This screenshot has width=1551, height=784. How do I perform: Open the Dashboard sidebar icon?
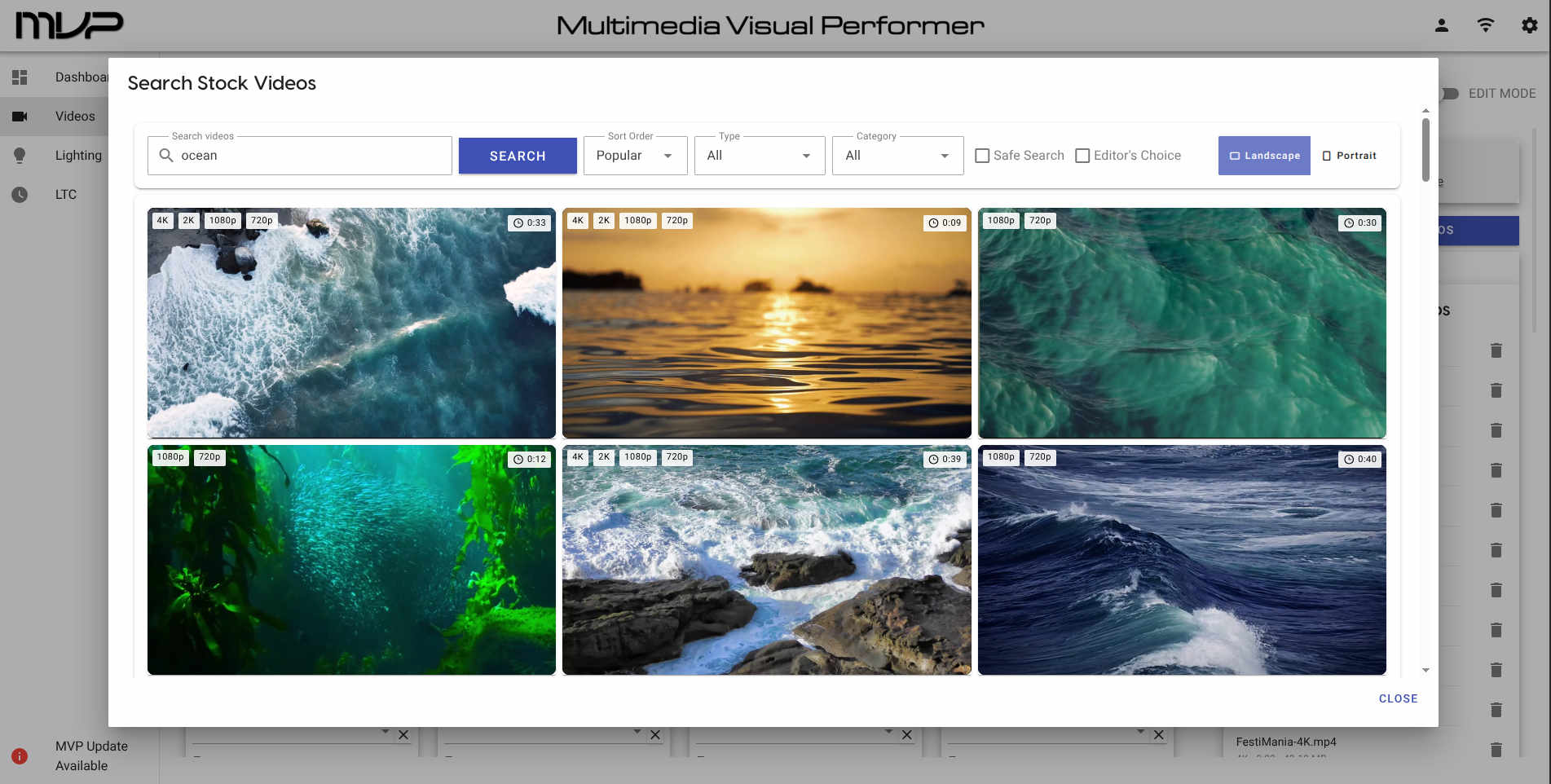point(20,77)
